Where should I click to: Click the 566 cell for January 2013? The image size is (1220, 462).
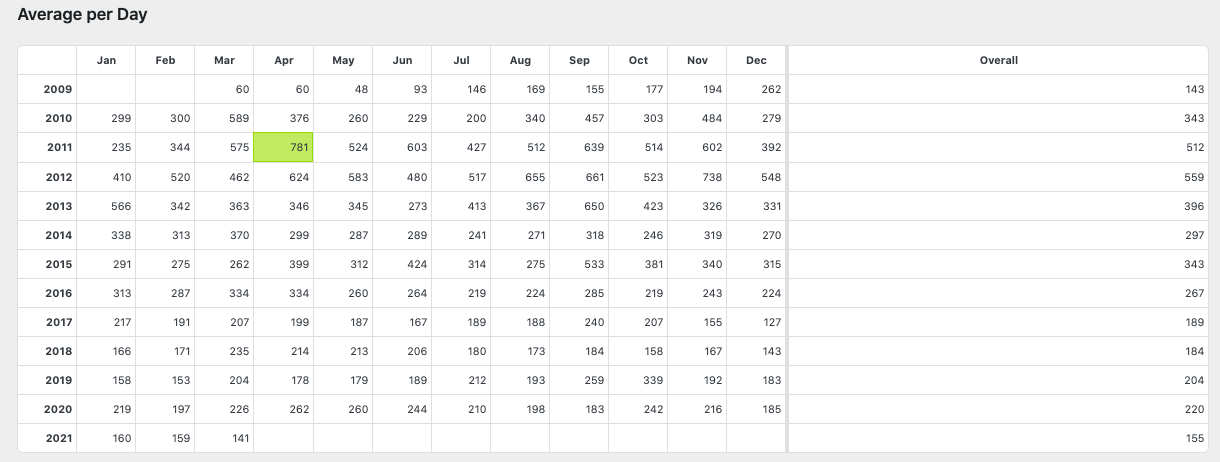107,206
